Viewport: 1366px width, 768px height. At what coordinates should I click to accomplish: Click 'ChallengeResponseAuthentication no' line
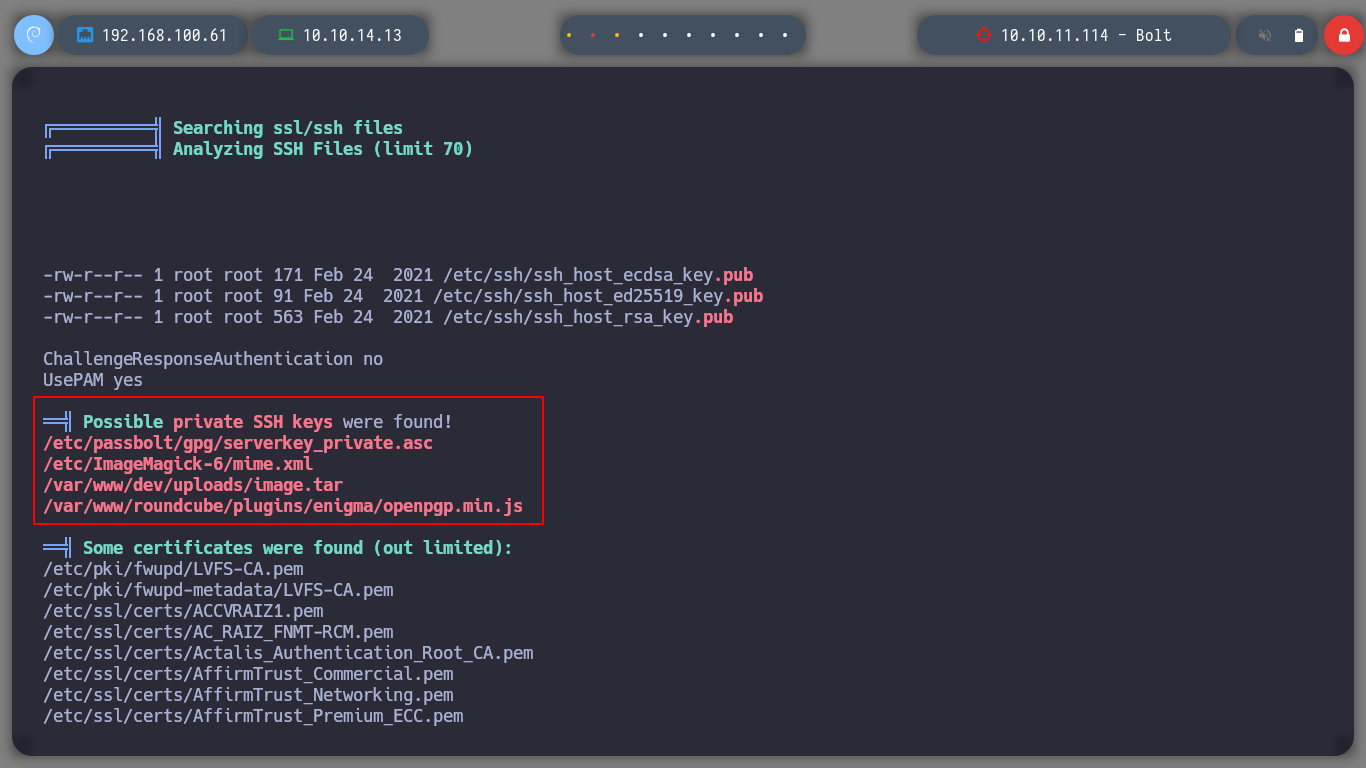click(x=213, y=359)
